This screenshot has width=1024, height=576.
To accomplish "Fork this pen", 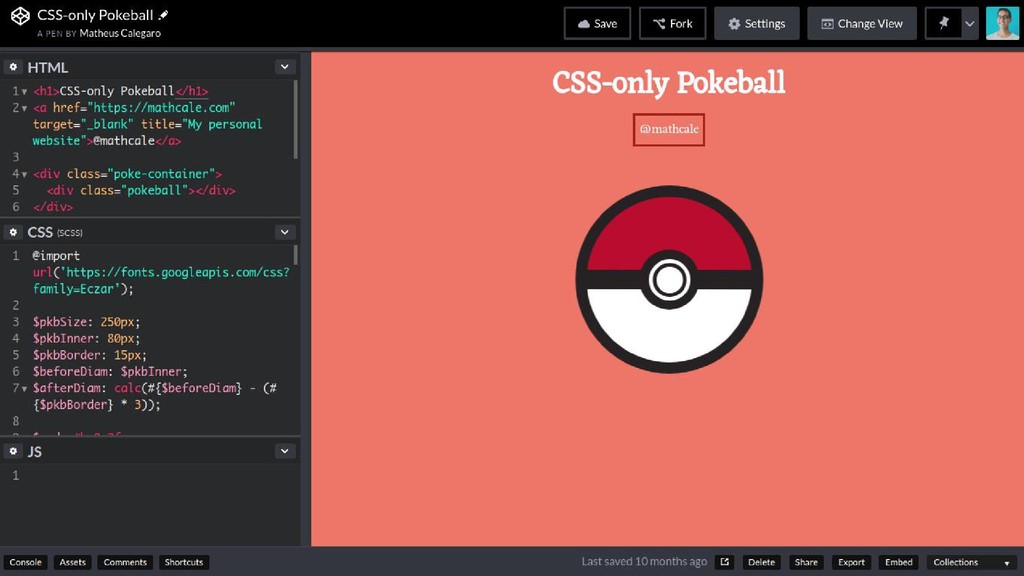I will [x=673, y=24].
